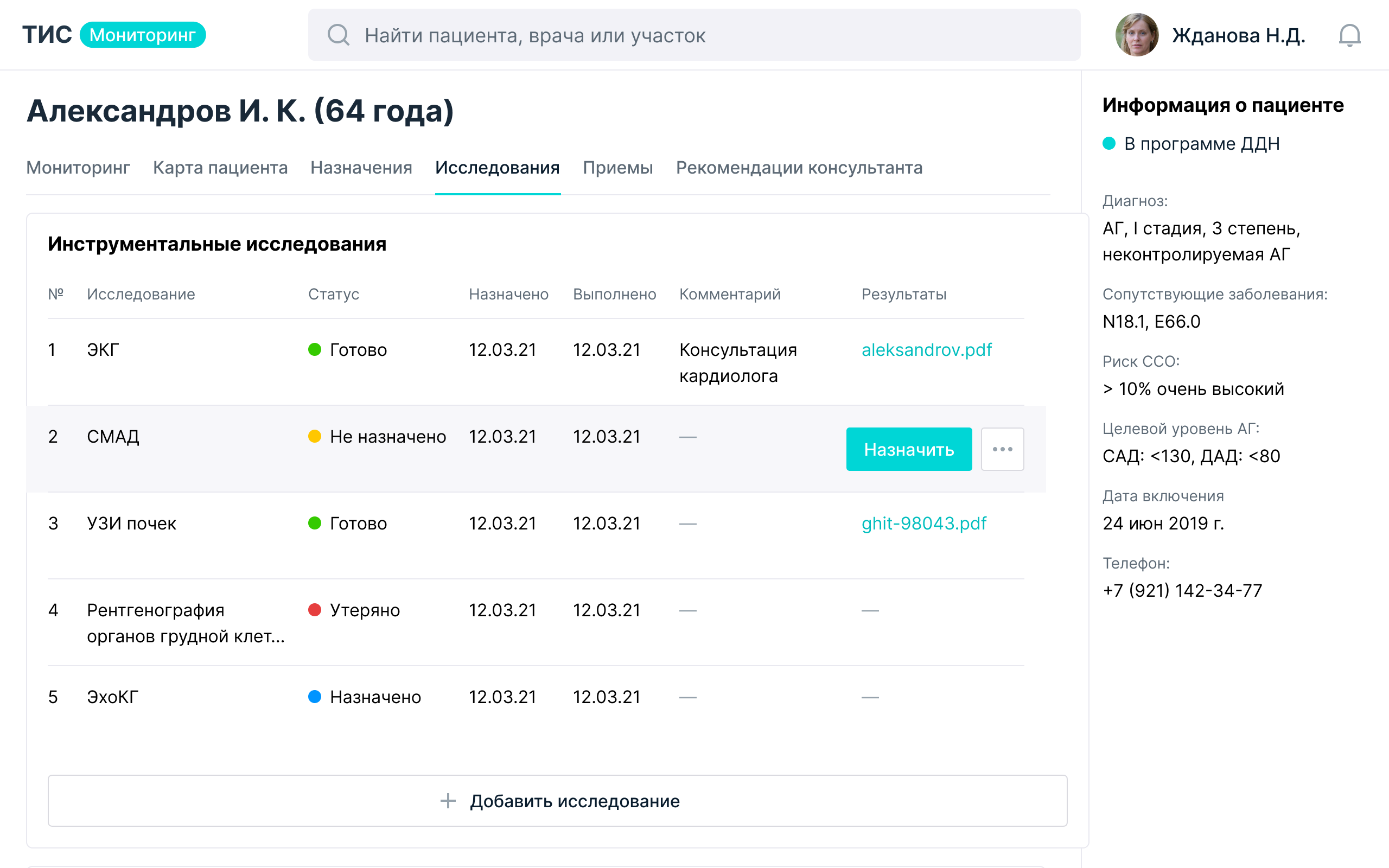Click the notification bell icon
Viewport: 1389px width, 868px height.
point(1349,36)
